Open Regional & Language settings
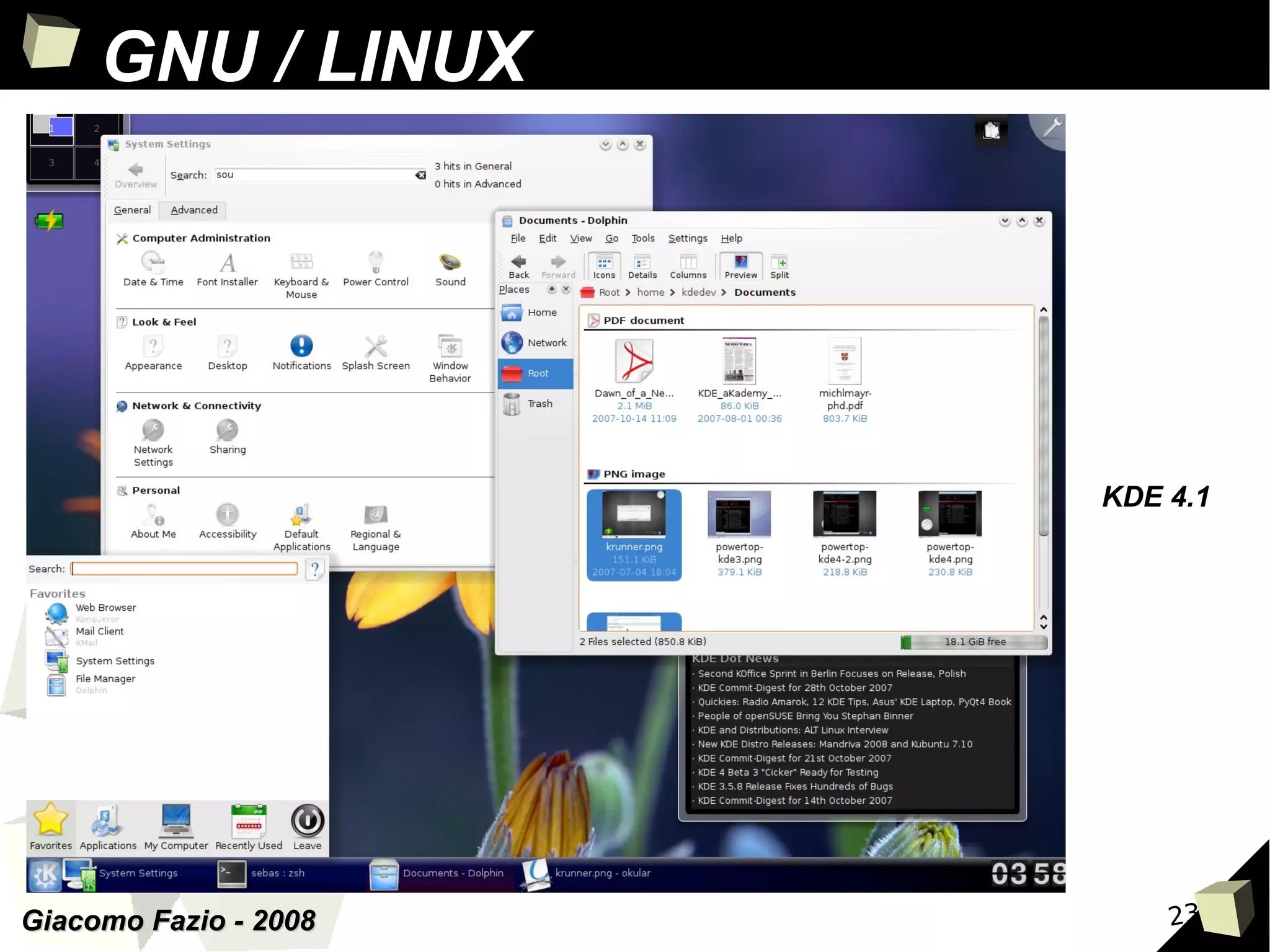 click(376, 527)
